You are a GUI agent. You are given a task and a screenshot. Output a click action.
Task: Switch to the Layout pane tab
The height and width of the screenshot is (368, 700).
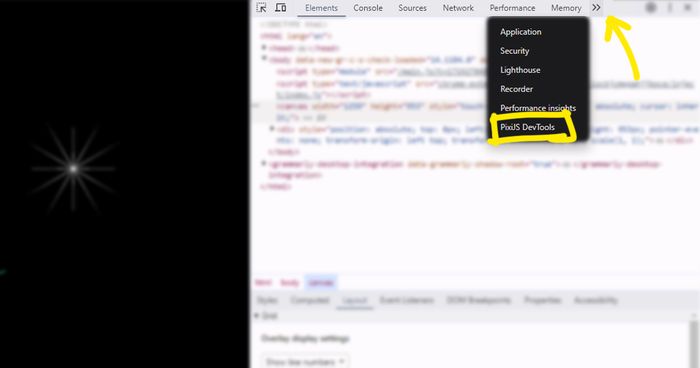pos(355,300)
